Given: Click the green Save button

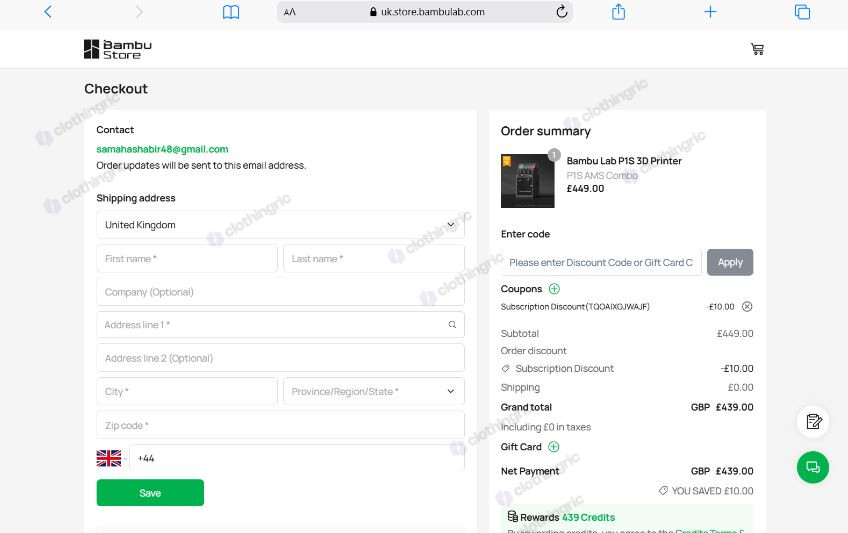Looking at the screenshot, I should click(x=150, y=493).
